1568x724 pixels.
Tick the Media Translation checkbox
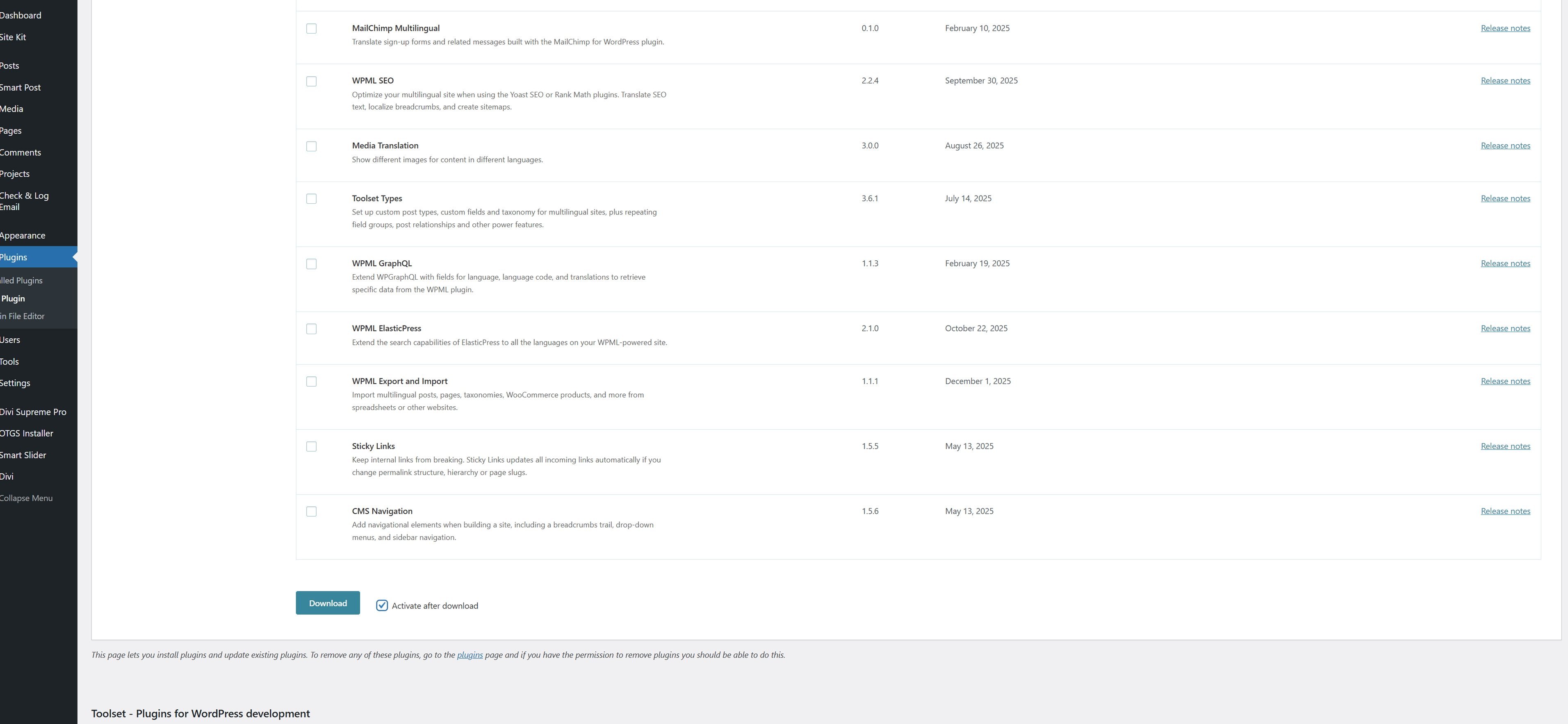[311, 147]
